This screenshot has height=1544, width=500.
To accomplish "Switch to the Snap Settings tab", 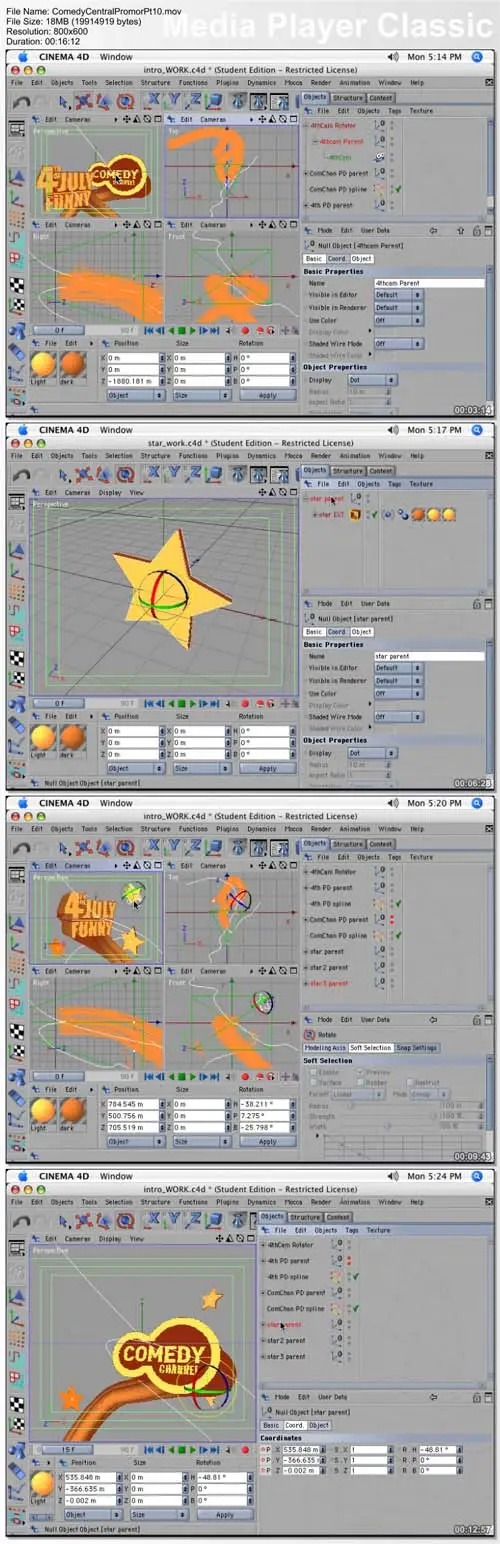I will (x=418, y=1047).
